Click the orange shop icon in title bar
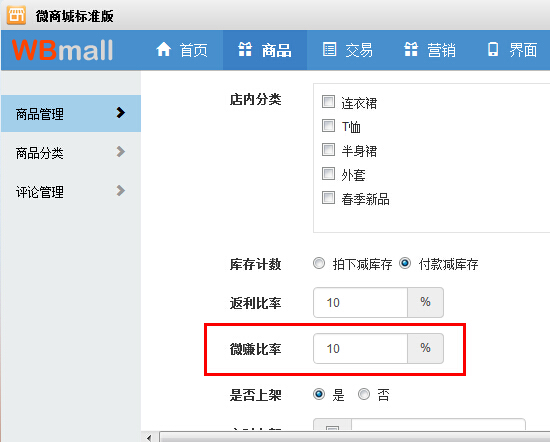This screenshot has width=550, height=442. click(16, 15)
